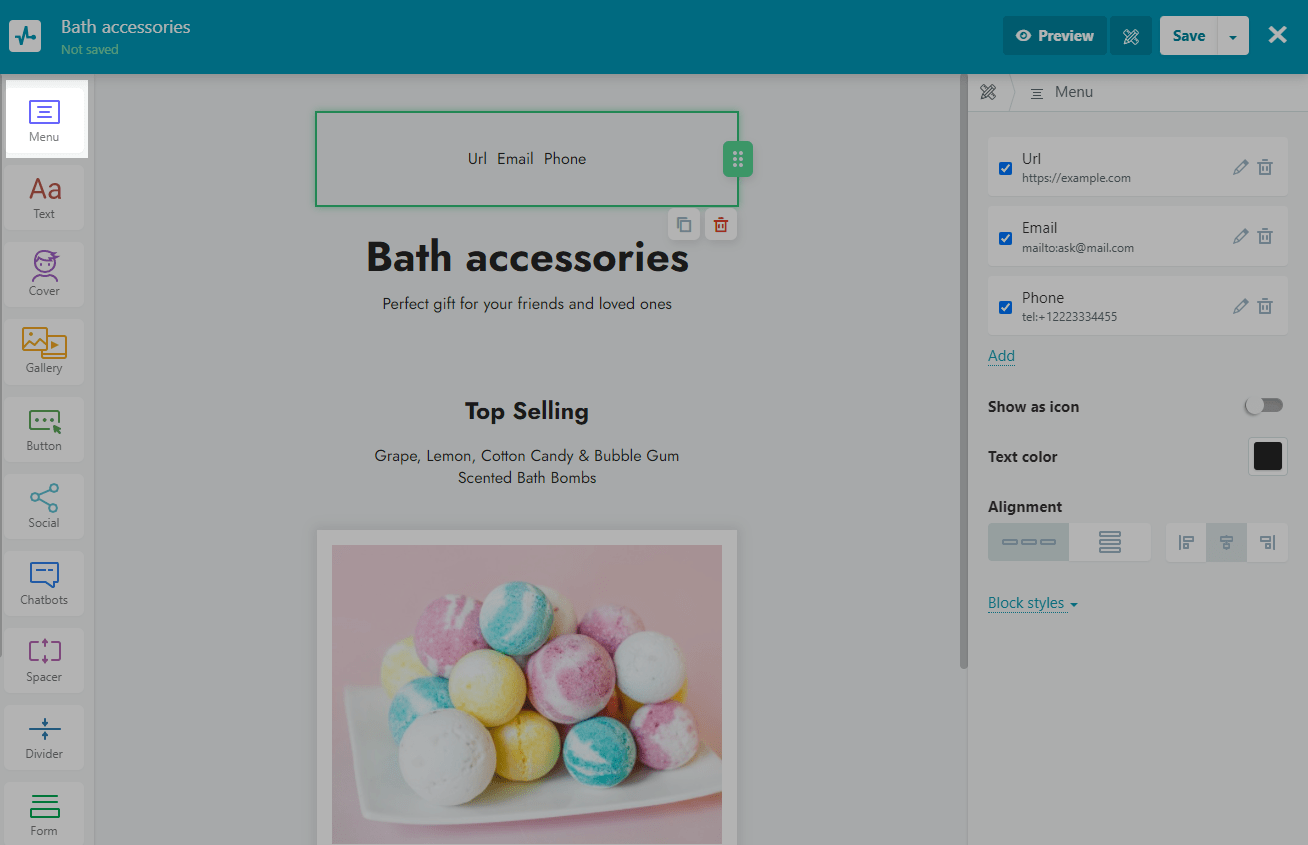Screen dimensions: 1308x845
Task: Choose the Spacer block icon
Action: 44,660
